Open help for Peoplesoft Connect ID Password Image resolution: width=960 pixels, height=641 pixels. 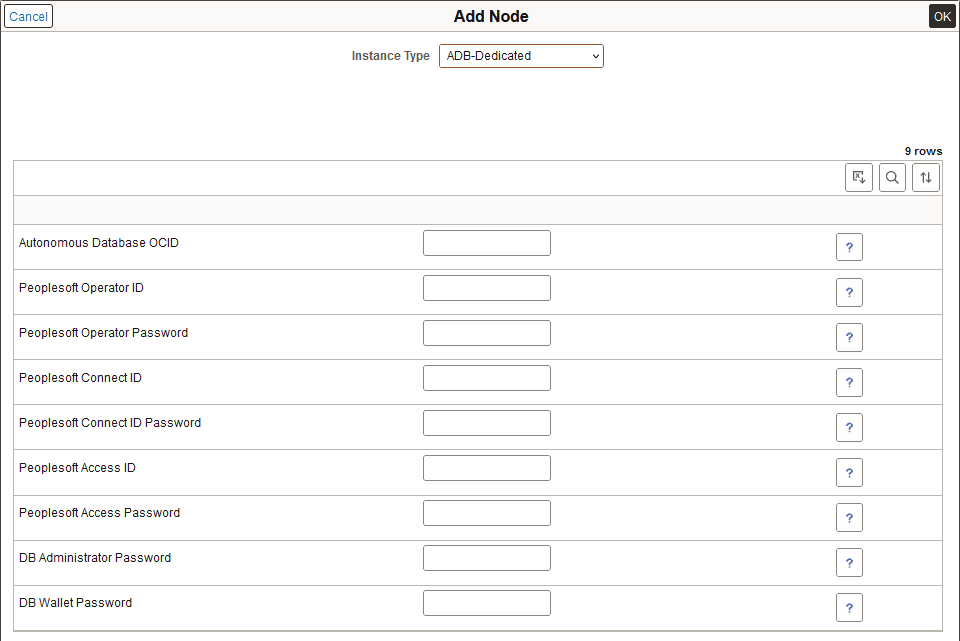click(849, 427)
